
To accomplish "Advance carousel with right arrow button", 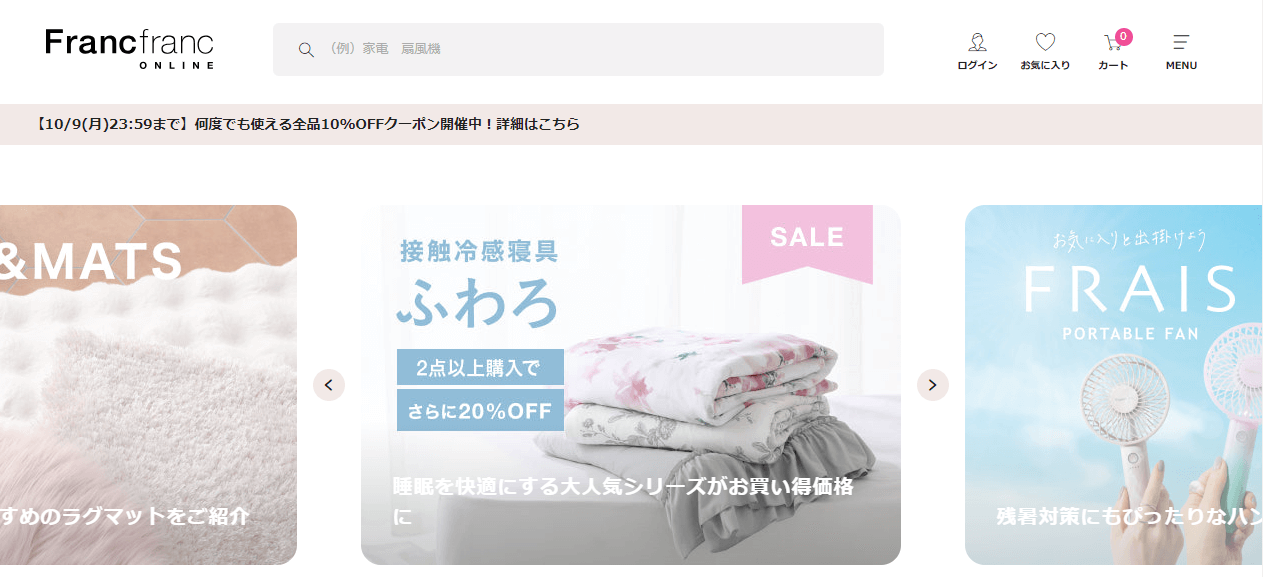I will pos(933,385).
